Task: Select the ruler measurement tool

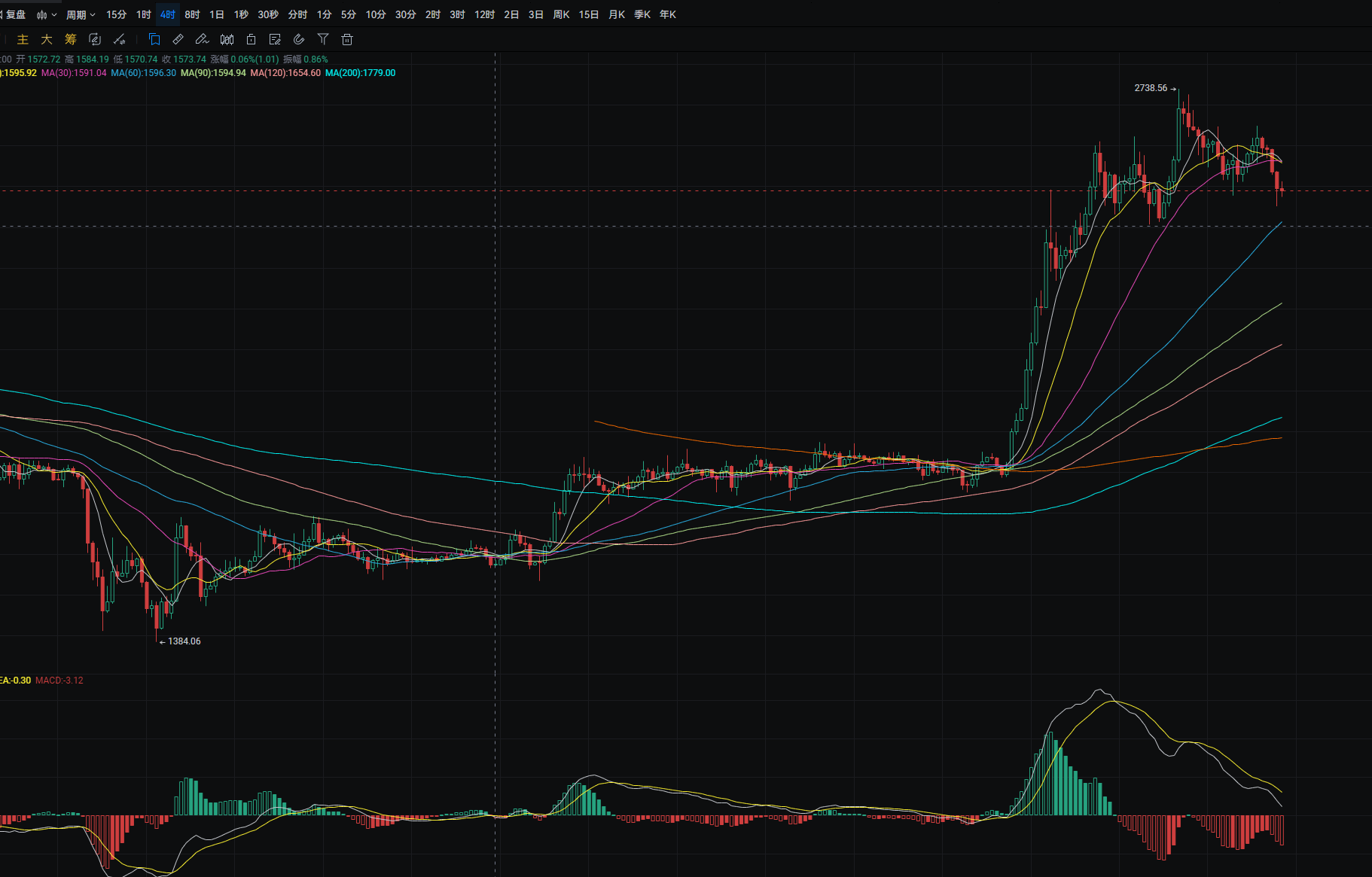Action: pos(178,39)
